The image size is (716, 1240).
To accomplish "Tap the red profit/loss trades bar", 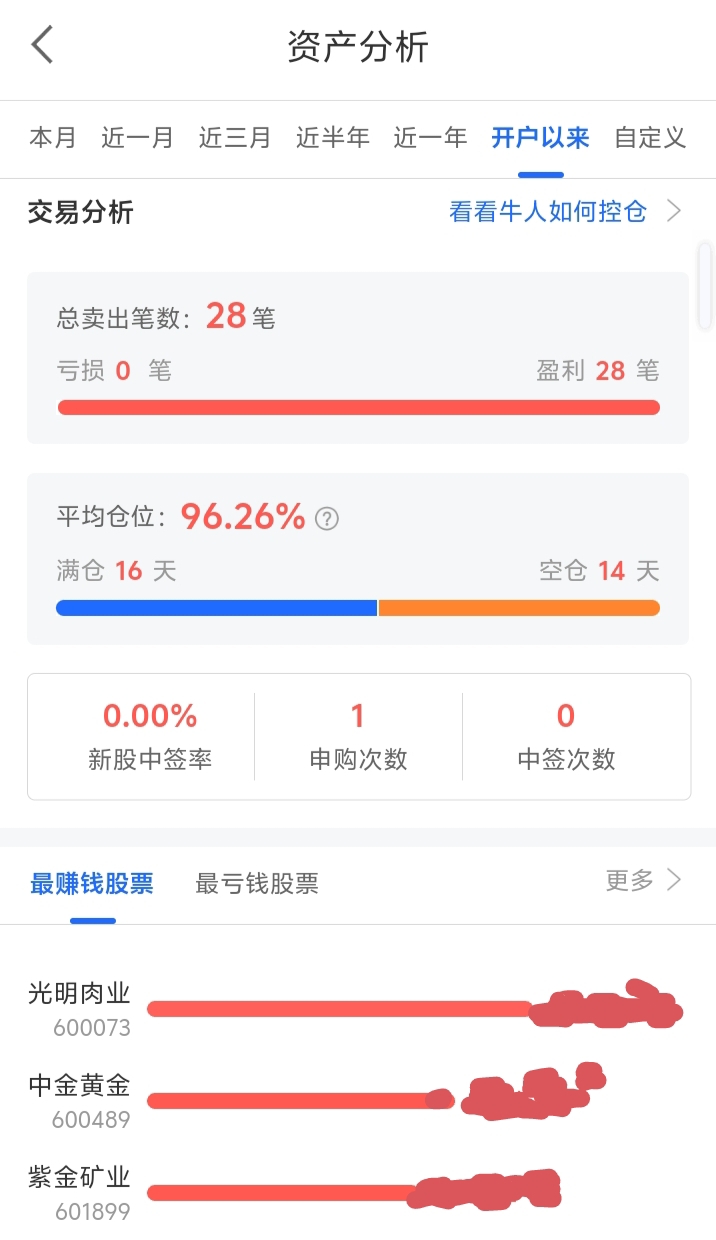I will click(358, 407).
